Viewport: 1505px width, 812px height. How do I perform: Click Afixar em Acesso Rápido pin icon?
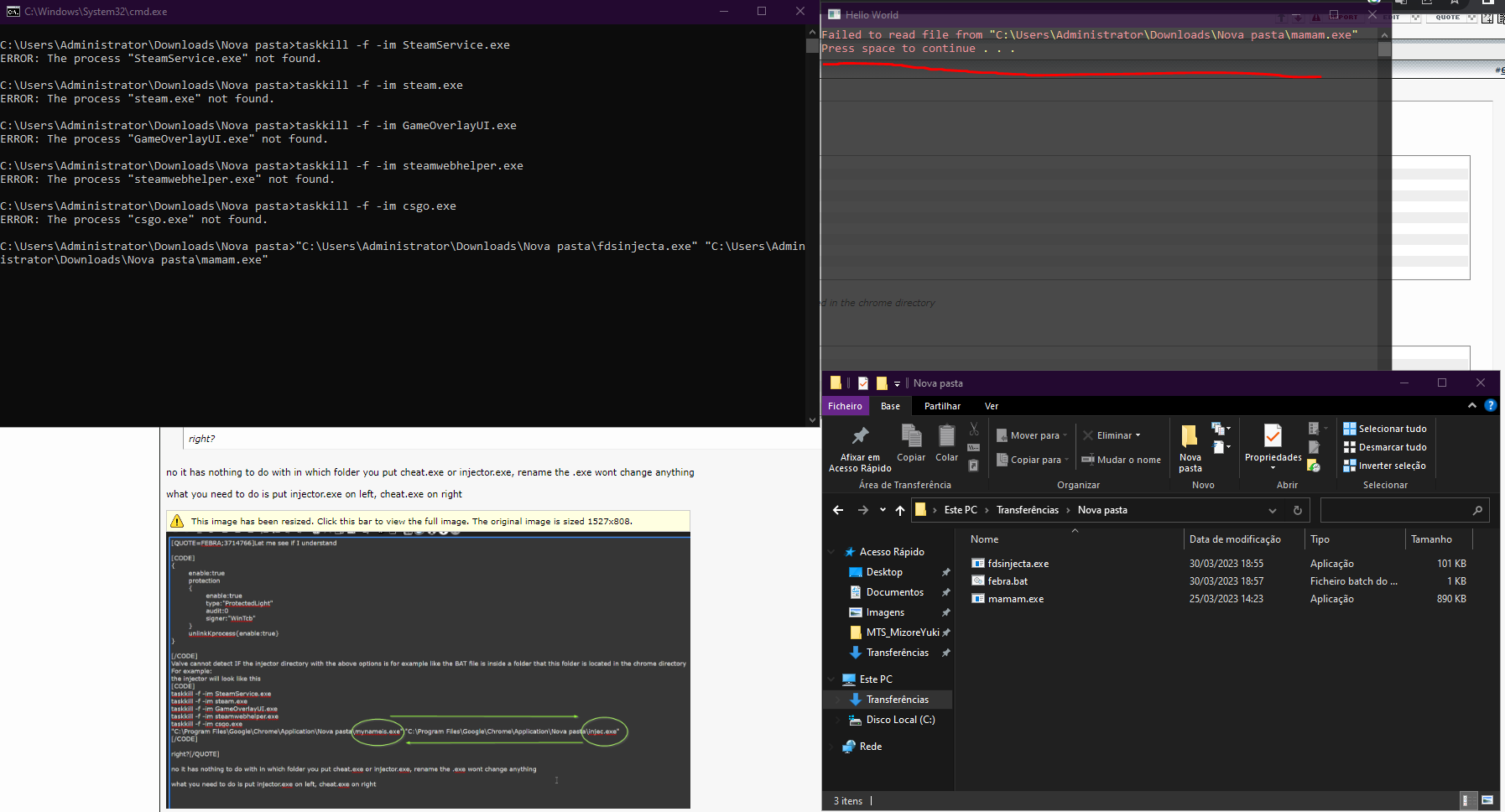(x=860, y=435)
